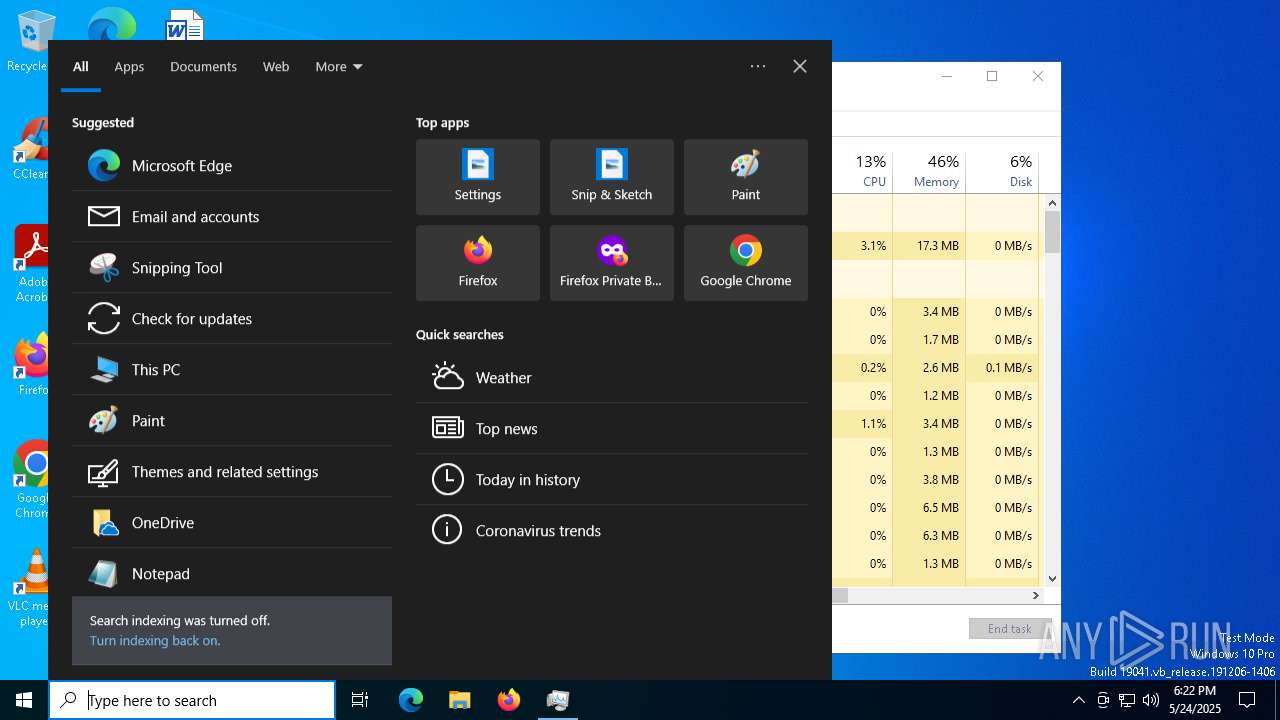Open Email and accounts envelope icon
This screenshot has height=720, width=1280.
coord(104,216)
